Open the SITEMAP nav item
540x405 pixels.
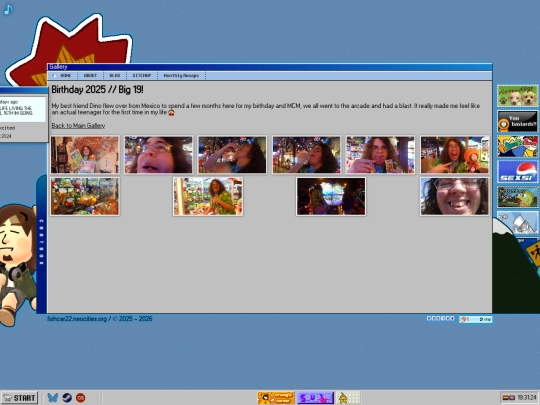142,75
